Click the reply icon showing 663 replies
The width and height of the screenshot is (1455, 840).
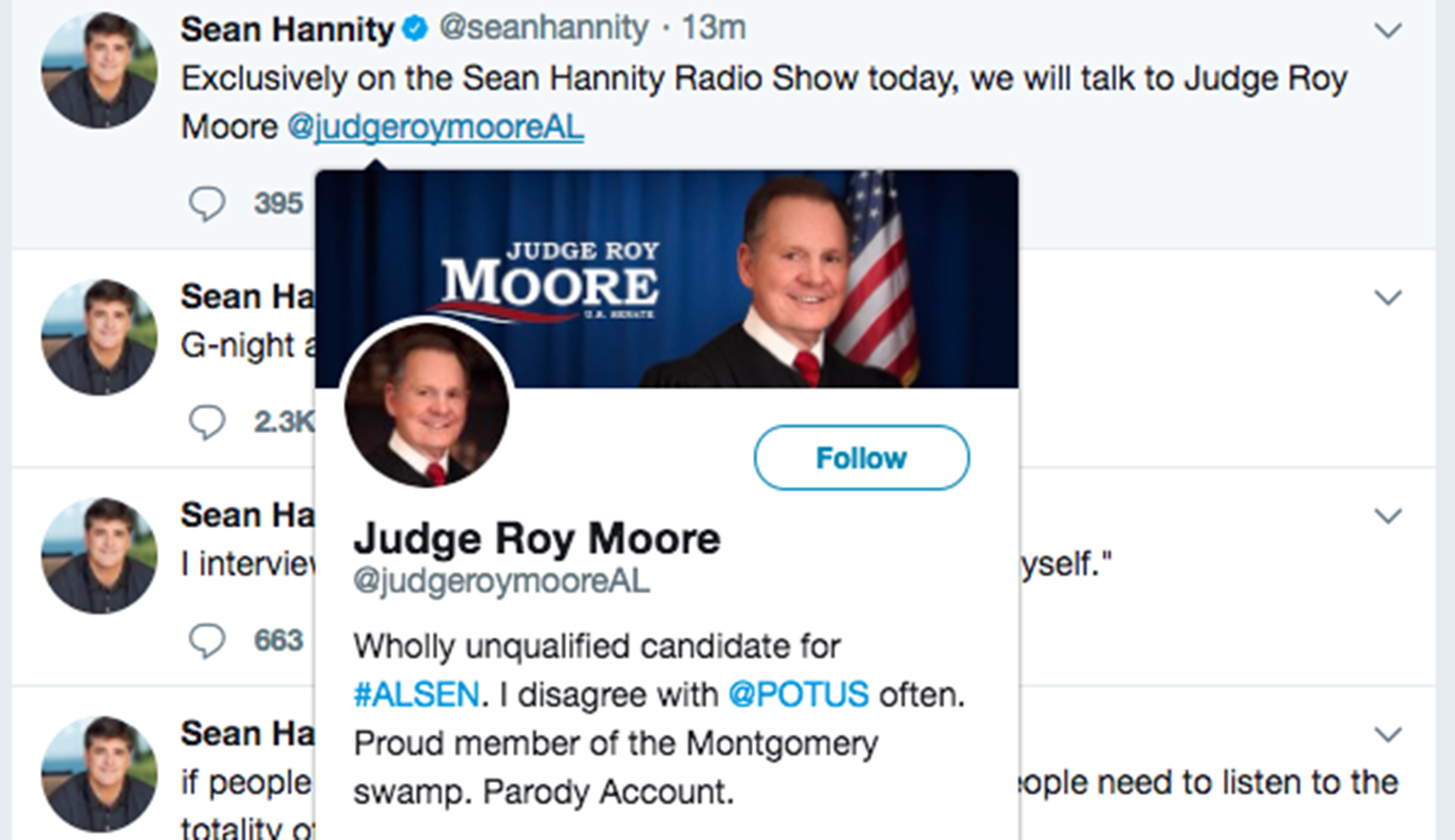coord(207,640)
